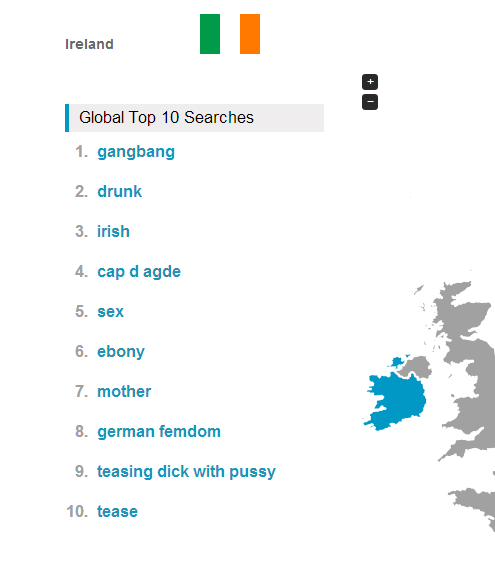Open the eighth-ranked search term link
This screenshot has width=495, height=575.
click(159, 432)
